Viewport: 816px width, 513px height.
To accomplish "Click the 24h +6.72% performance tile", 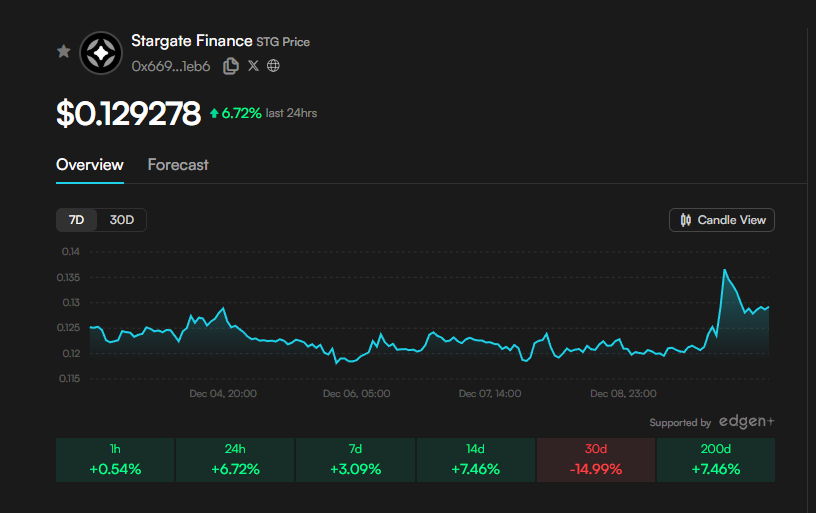I will 235,460.
